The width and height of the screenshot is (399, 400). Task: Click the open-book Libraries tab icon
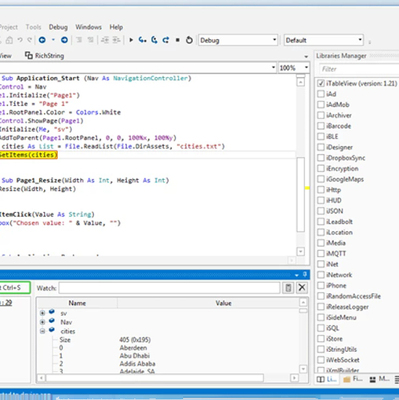[321, 379]
